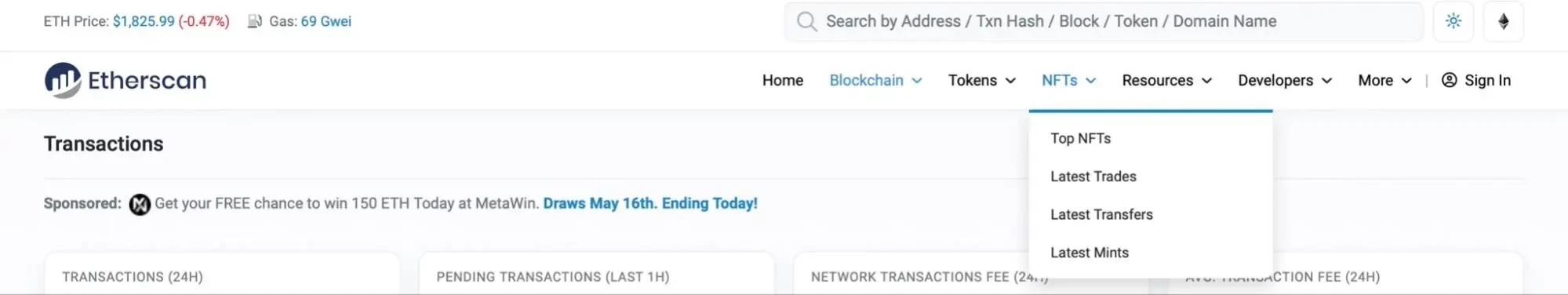Go to the Home page link
The image size is (1568, 295).
[782, 80]
